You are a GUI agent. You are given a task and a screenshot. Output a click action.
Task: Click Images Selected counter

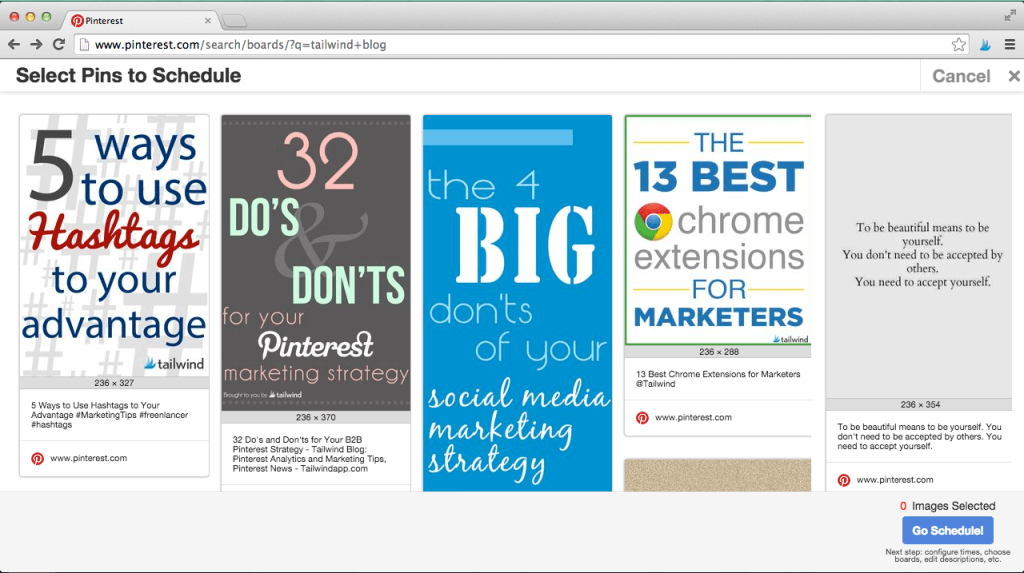948,506
